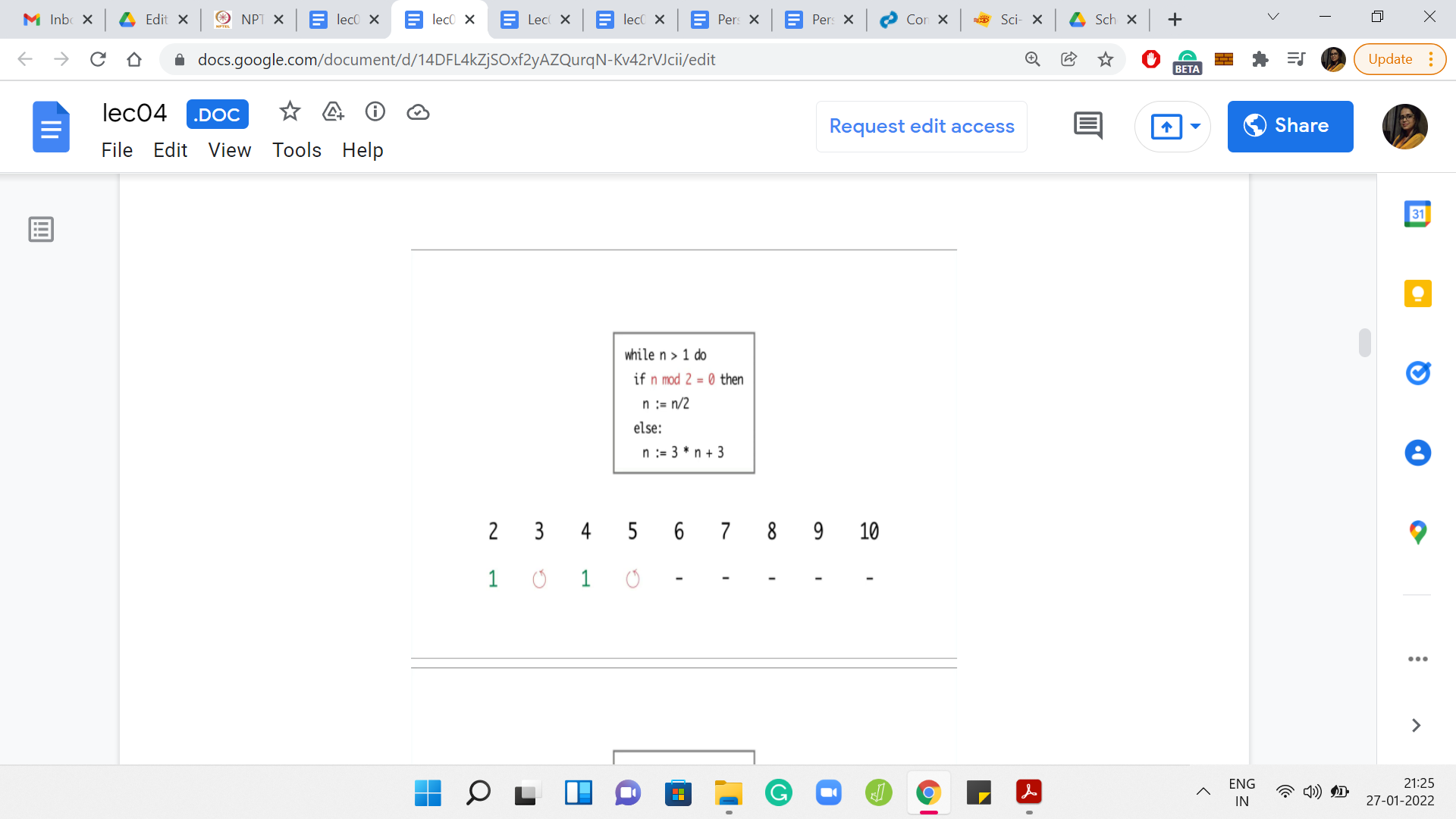The width and height of the screenshot is (1456, 819).
Task: Open Google Calendar side panel
Action: pos(1417,214)
